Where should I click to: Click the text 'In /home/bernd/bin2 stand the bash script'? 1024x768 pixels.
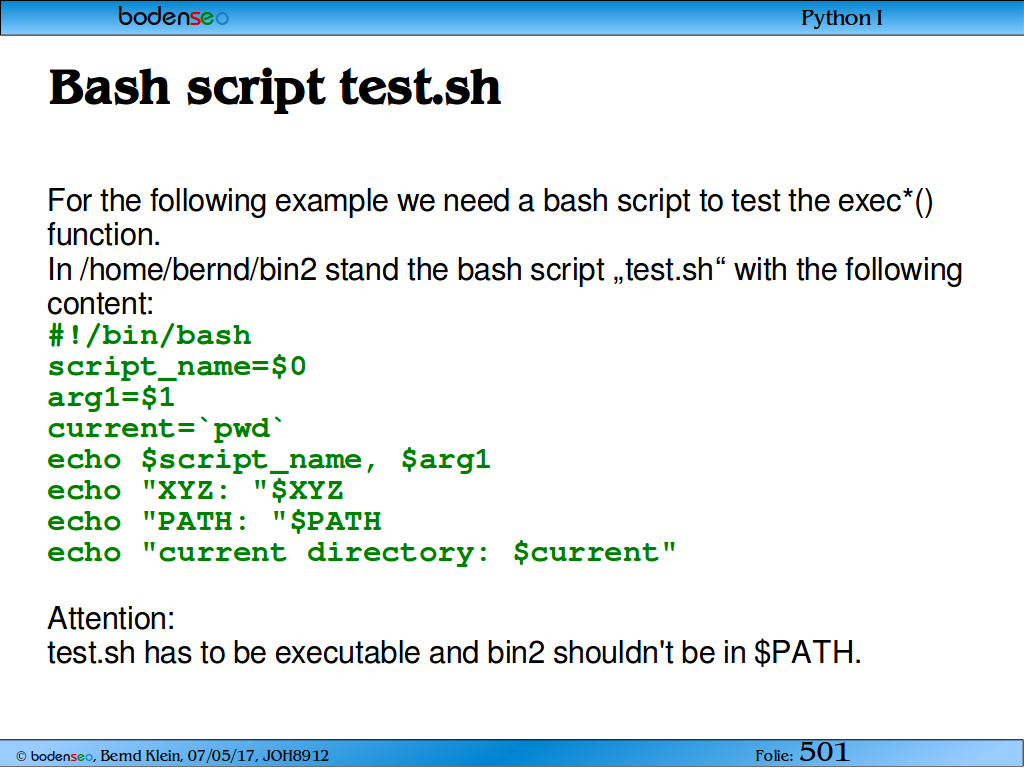point(327,270)
